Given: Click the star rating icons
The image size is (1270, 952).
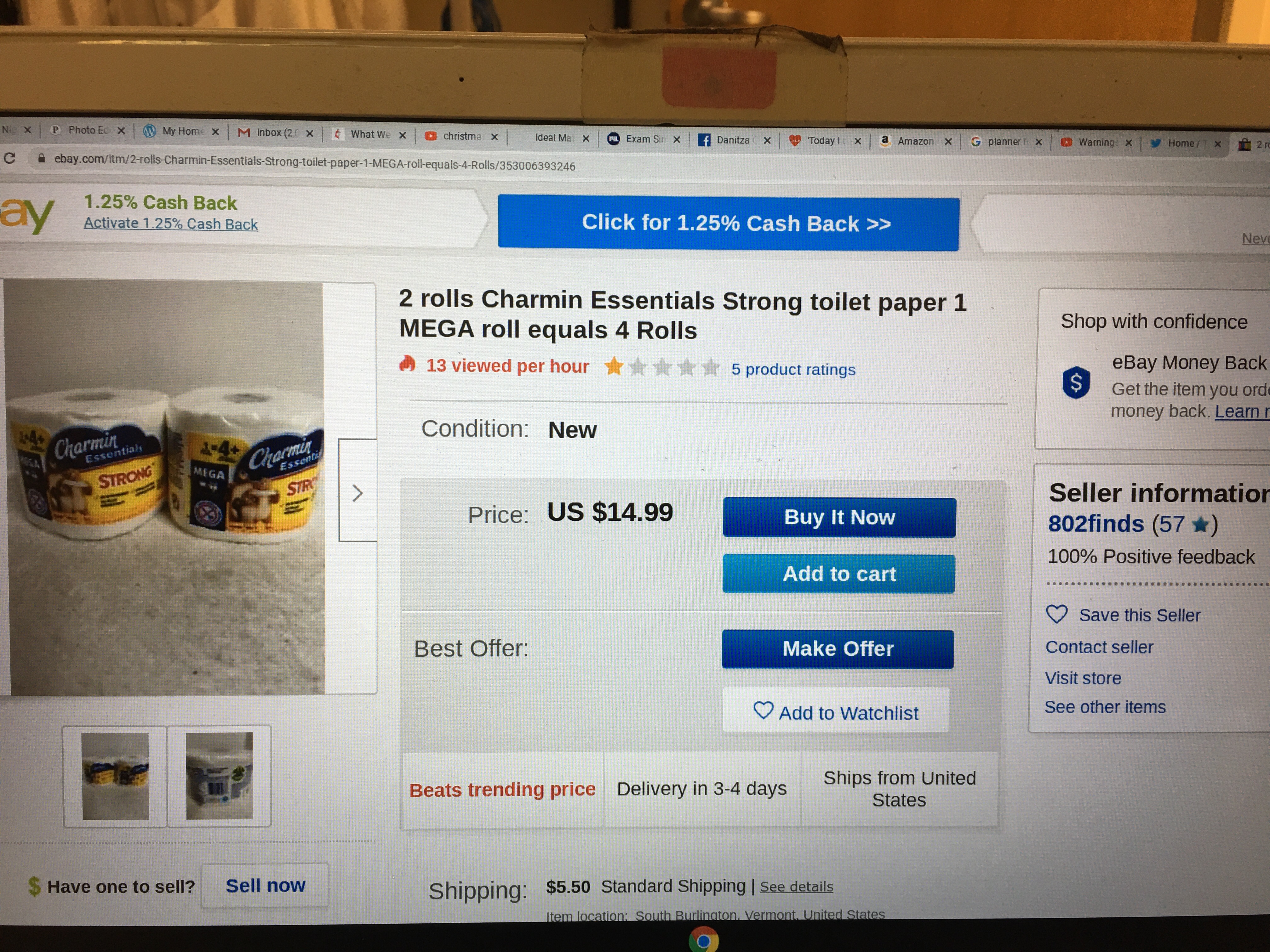Looking at the screenshot, I should tap(662, 367).
